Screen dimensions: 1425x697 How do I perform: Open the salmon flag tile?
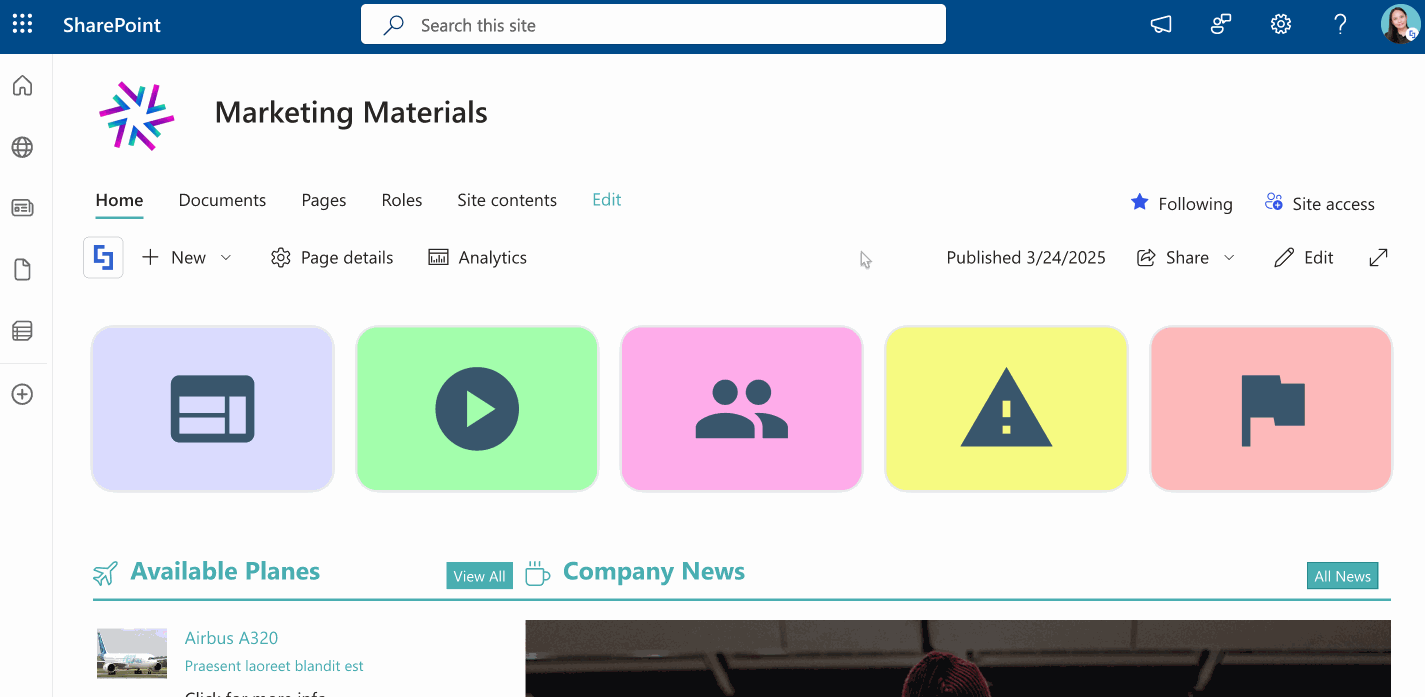pyautogui.click(x=1271, y=408)
